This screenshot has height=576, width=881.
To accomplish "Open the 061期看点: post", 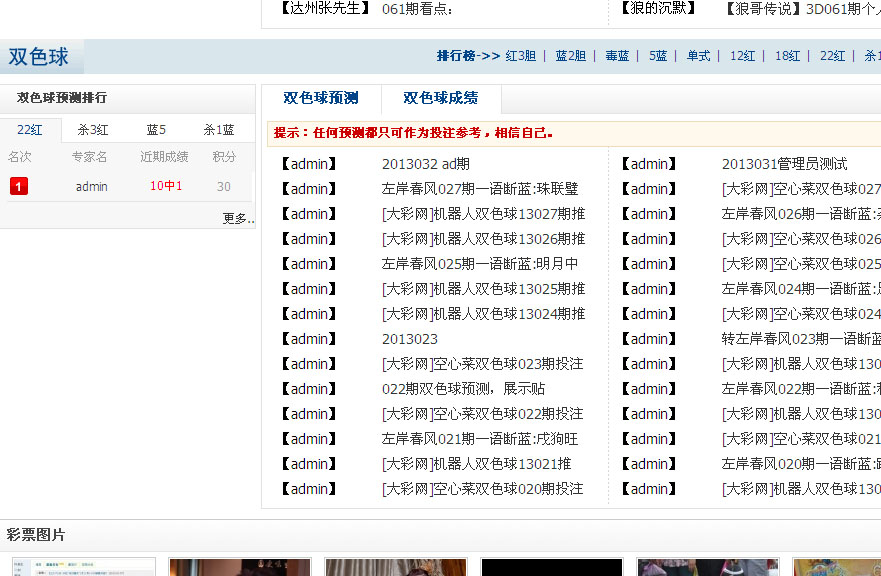I will (417, 9).
